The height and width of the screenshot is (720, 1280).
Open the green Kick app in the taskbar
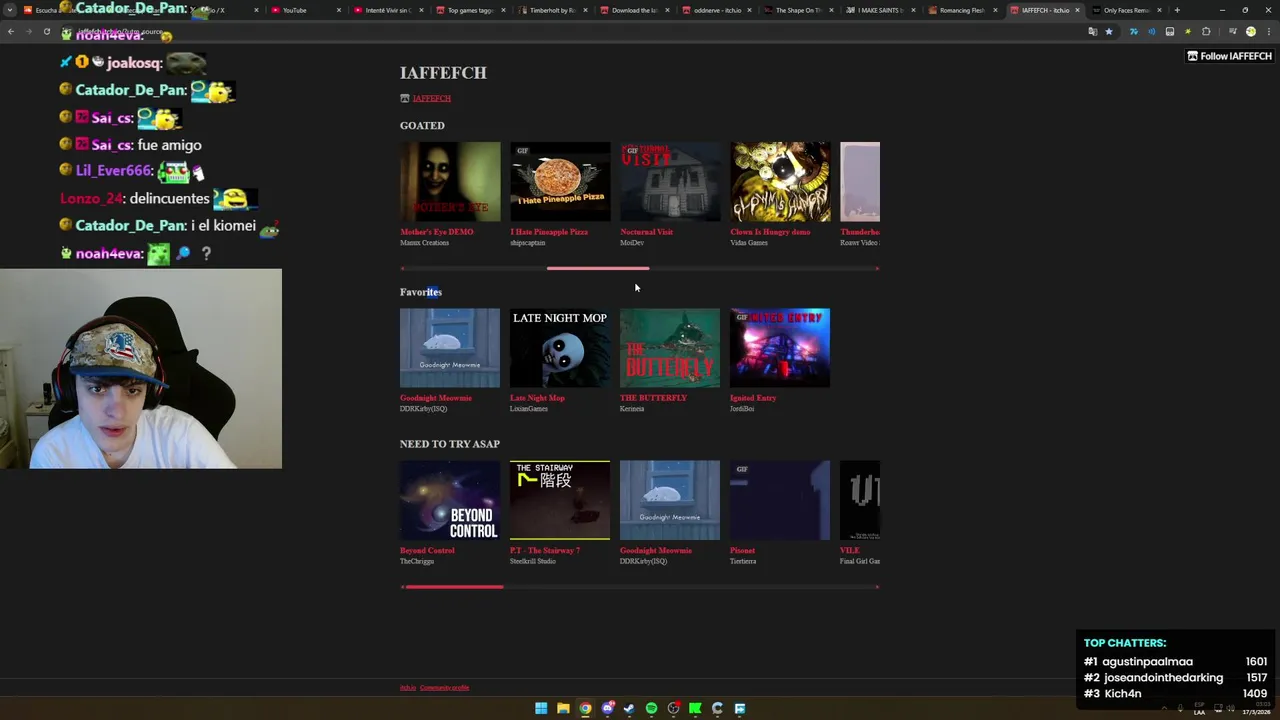click(695, 708)
